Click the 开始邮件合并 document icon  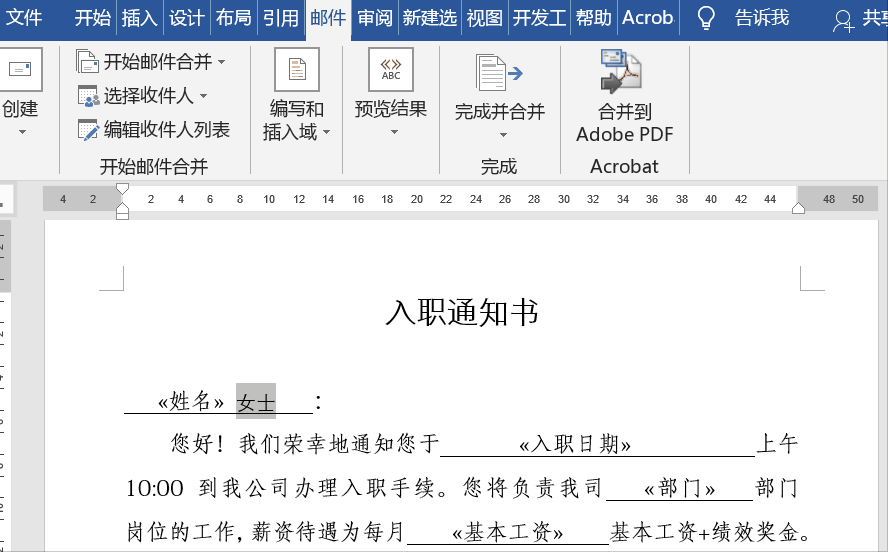(87, 61)
